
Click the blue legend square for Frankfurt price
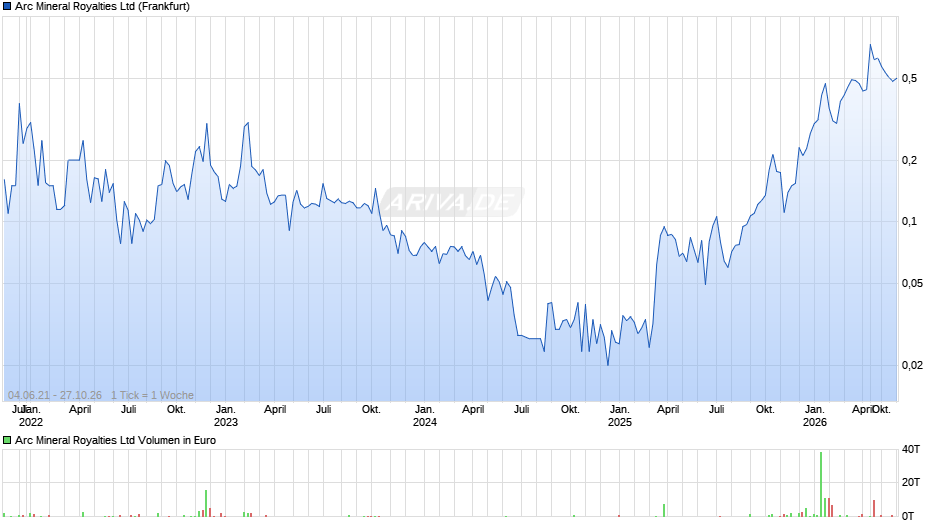[7, 7]
